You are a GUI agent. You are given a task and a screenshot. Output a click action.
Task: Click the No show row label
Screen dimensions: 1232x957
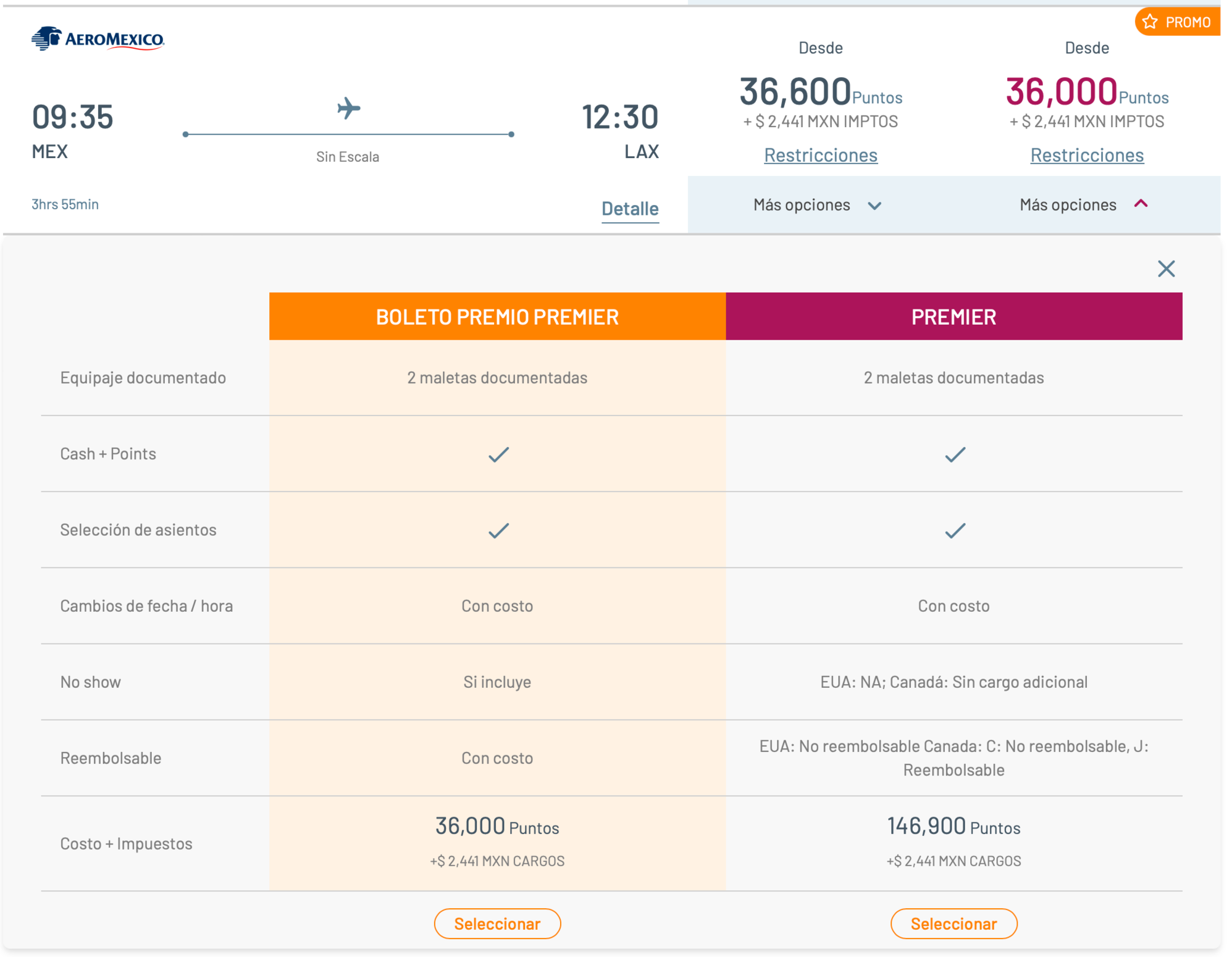pyautogui.click(x=90, y=682)
